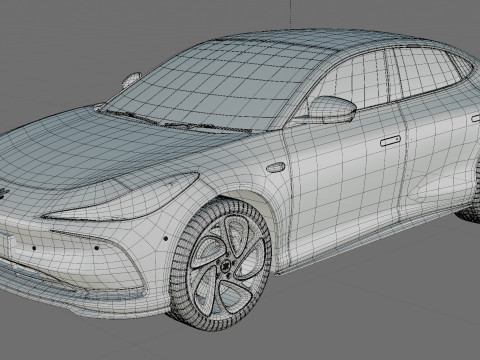
Task: Select the small far-side mirror beyond the windshield
Action: tap(132, 80)
